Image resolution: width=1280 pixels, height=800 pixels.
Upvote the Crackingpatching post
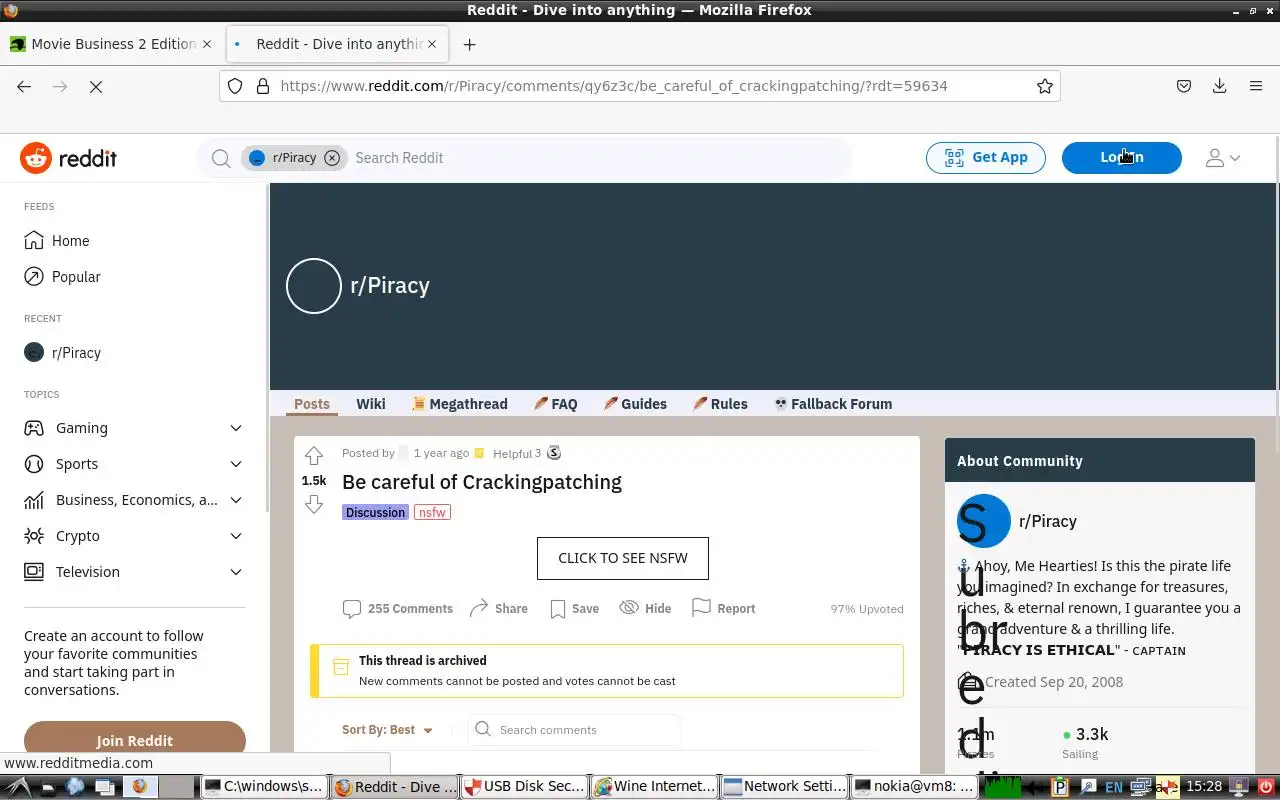point(314,456)
